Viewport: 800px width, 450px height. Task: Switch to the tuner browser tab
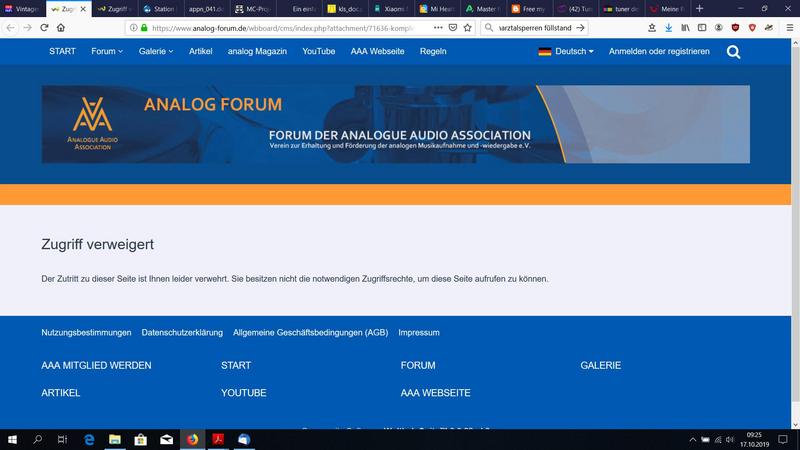(x=621, y=9)
